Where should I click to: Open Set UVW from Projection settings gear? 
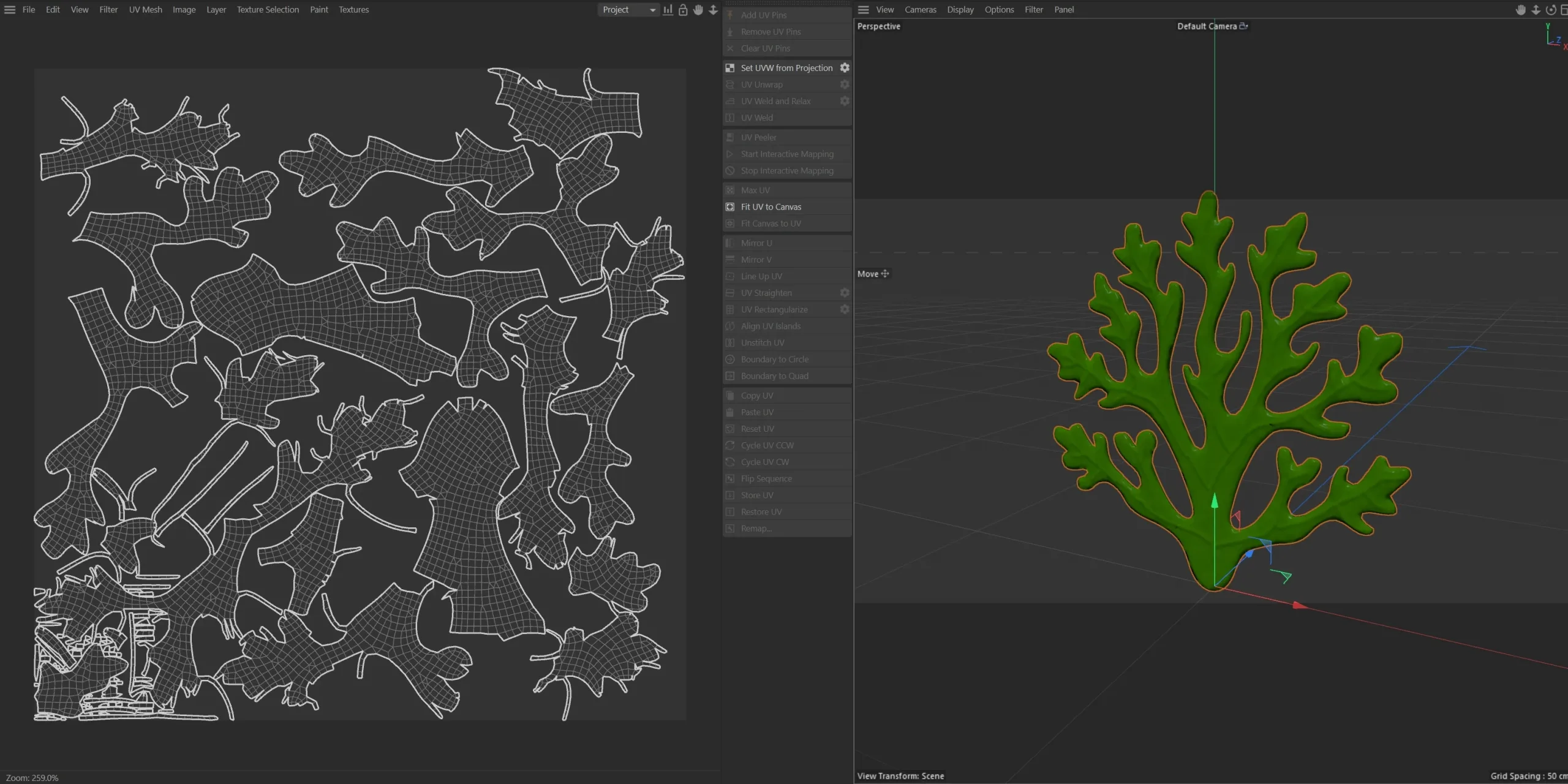(x=845, y=67)
